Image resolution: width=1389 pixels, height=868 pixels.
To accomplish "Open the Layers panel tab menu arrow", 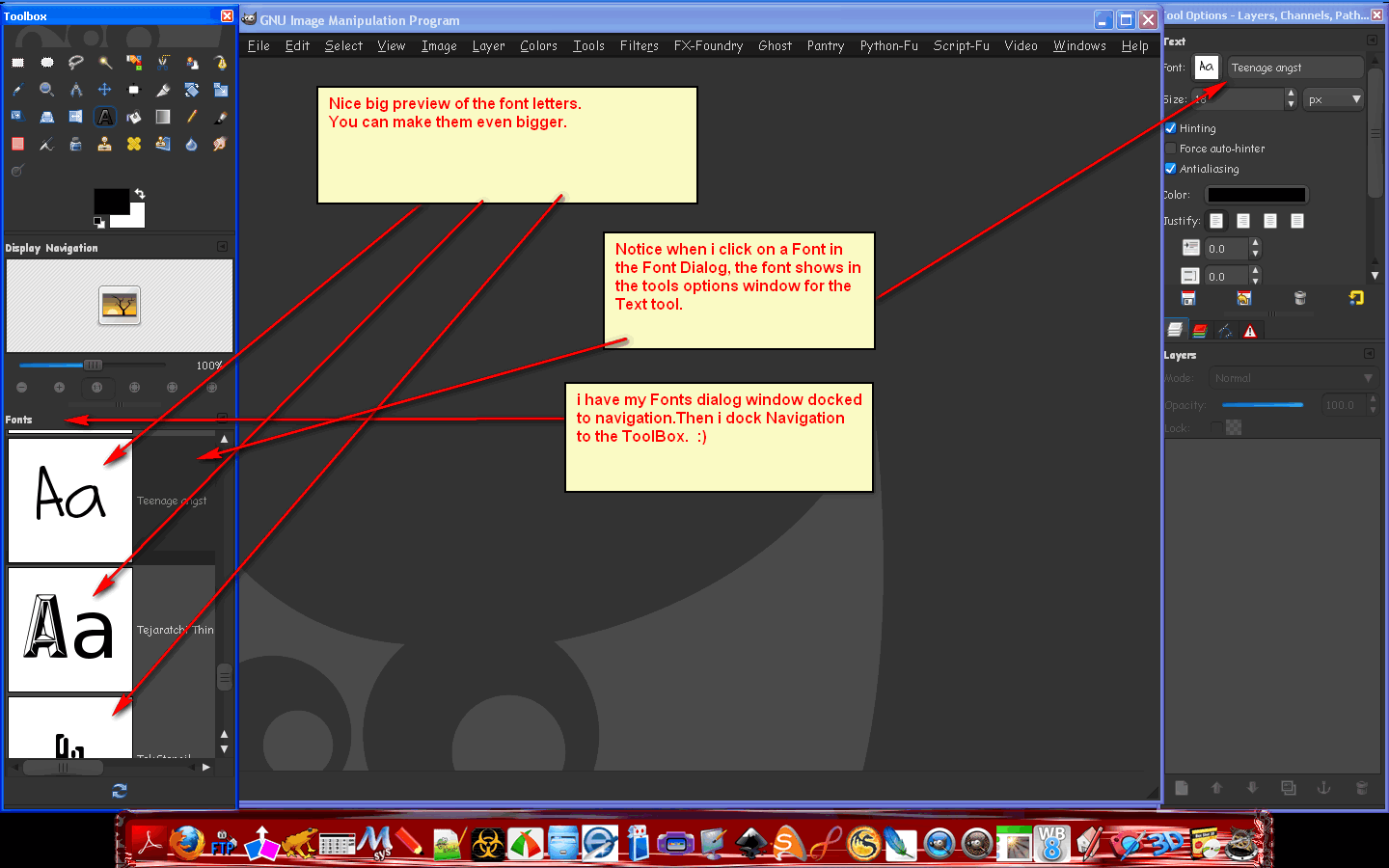I will pyautogui.click(x=1369, y=354).
